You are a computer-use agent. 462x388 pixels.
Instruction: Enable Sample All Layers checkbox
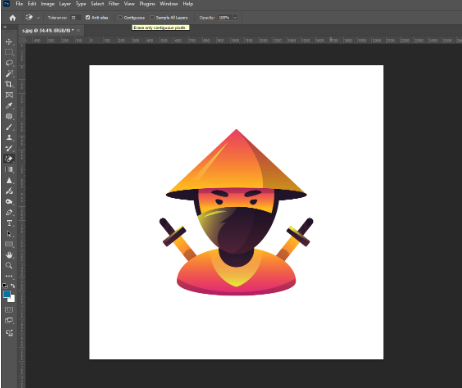[152, 17]
